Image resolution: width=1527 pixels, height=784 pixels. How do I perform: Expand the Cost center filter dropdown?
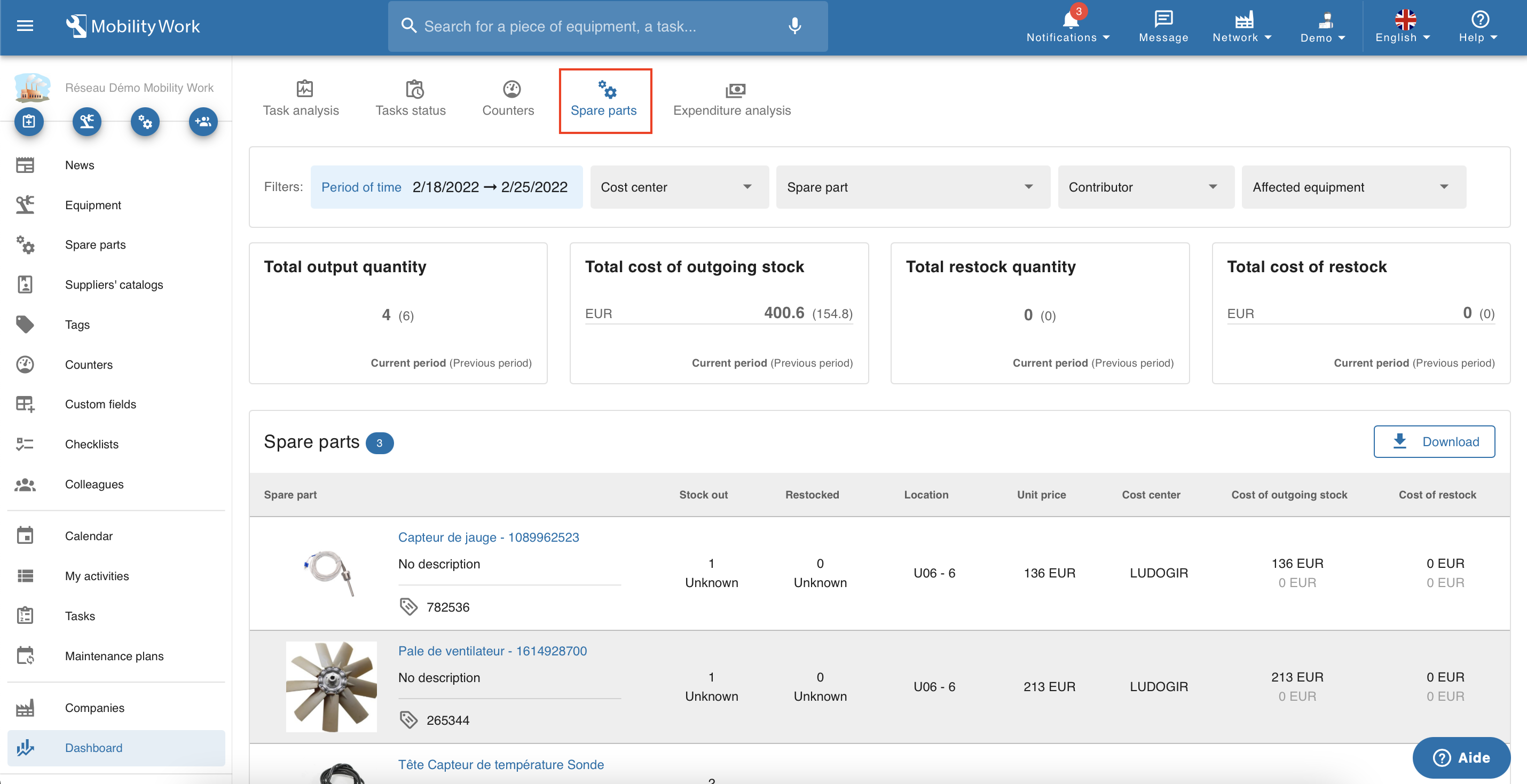tap(679, 187)
